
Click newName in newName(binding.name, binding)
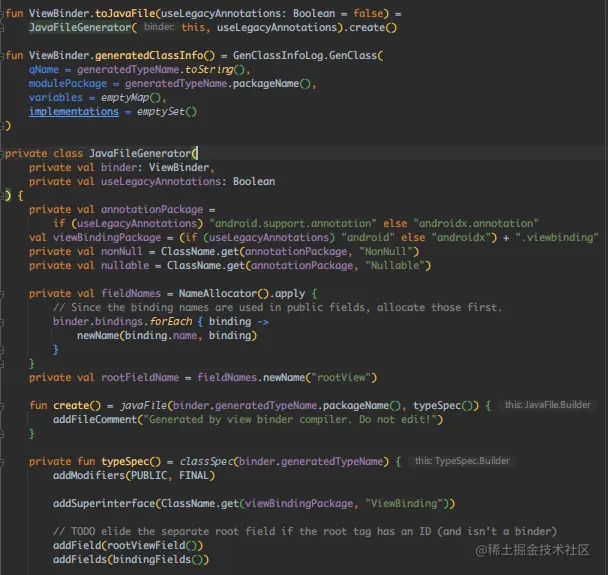(x=98, y=335)
